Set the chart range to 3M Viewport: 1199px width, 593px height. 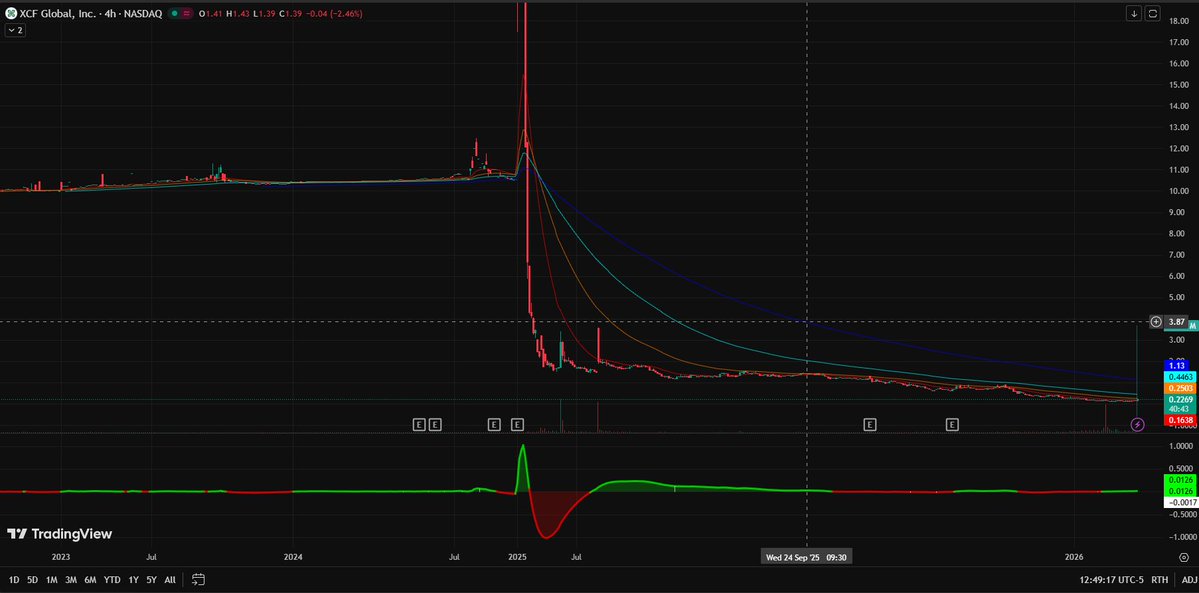[x=70, y=580]
